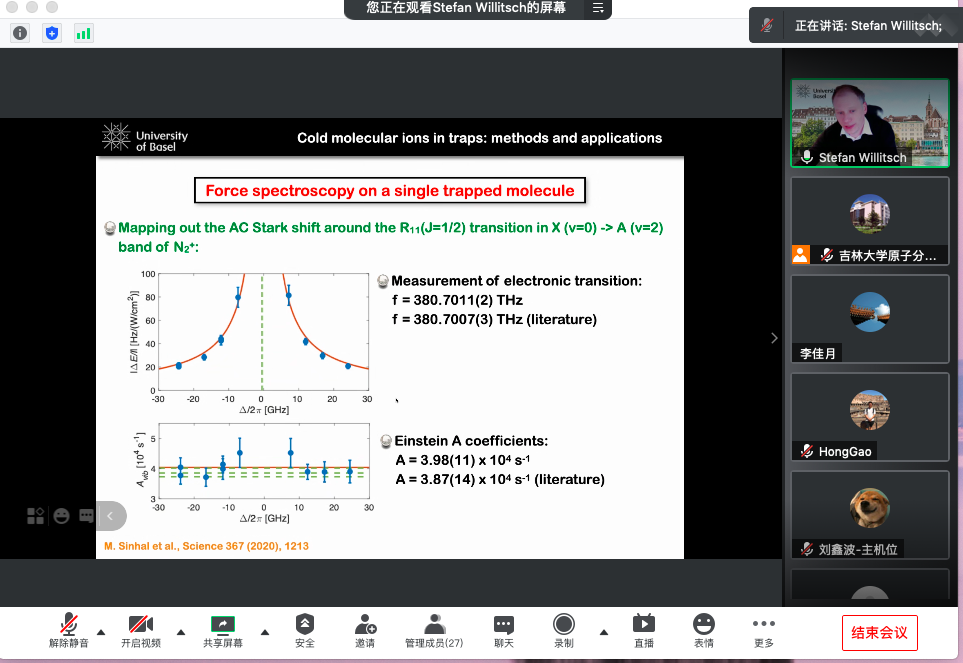Open the 表情 reactions picker

pyautogui.click(x=704, y=631)
